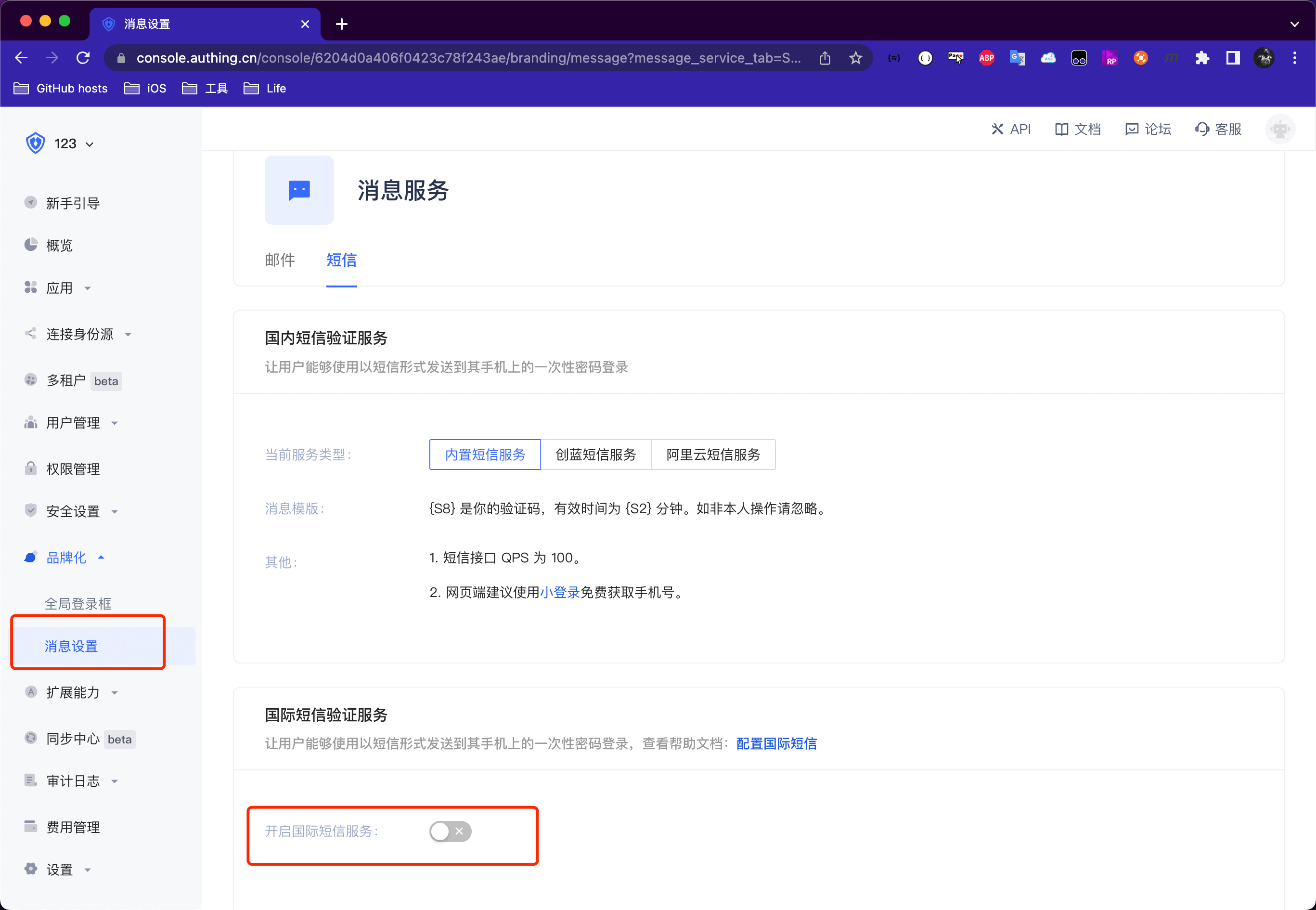Open 全局登录框 sidebar item
This screenshot has width=1316, height=910.
click(78, 604)
